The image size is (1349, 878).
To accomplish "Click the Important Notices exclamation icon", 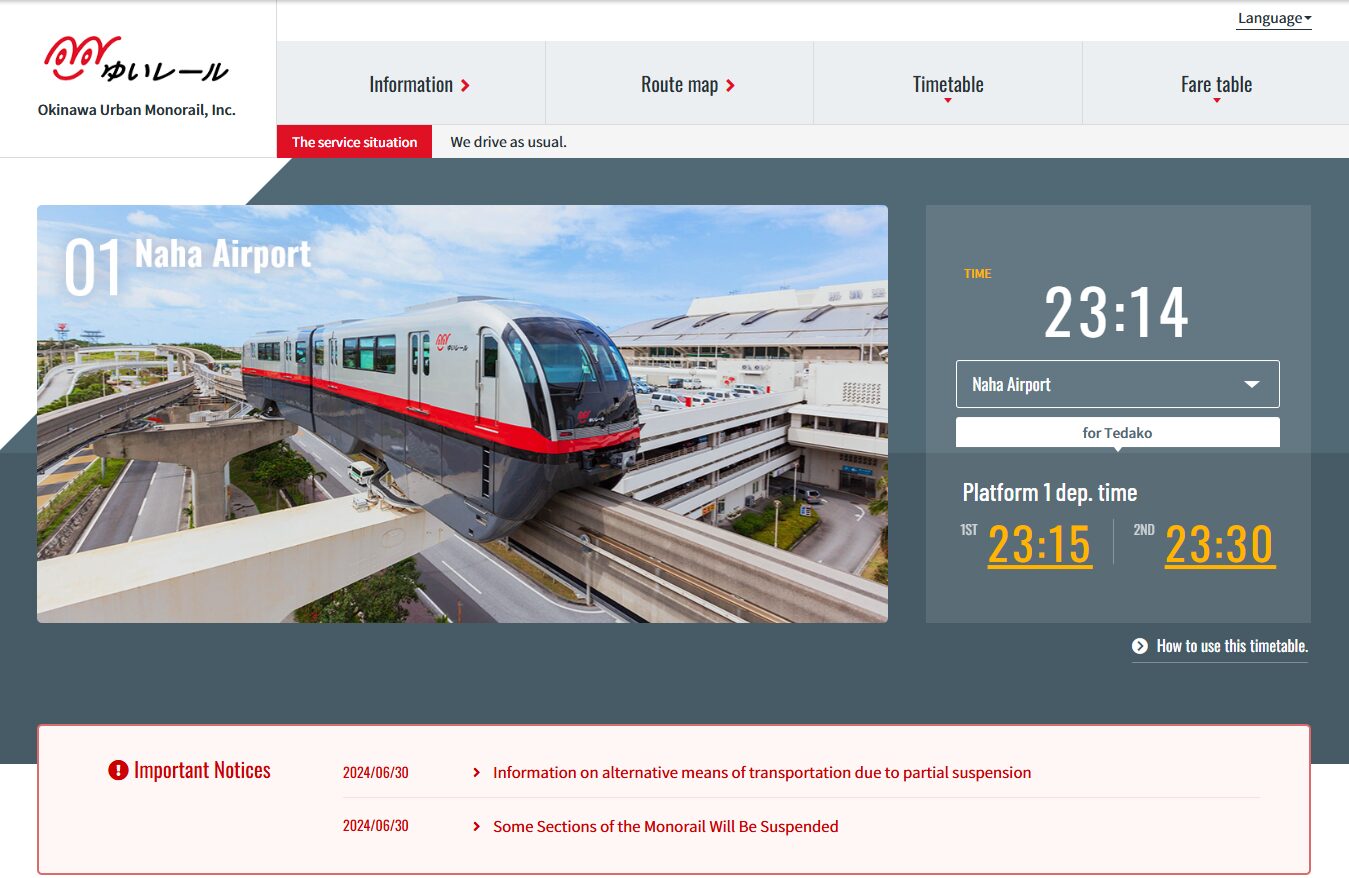I will [118, 770].
